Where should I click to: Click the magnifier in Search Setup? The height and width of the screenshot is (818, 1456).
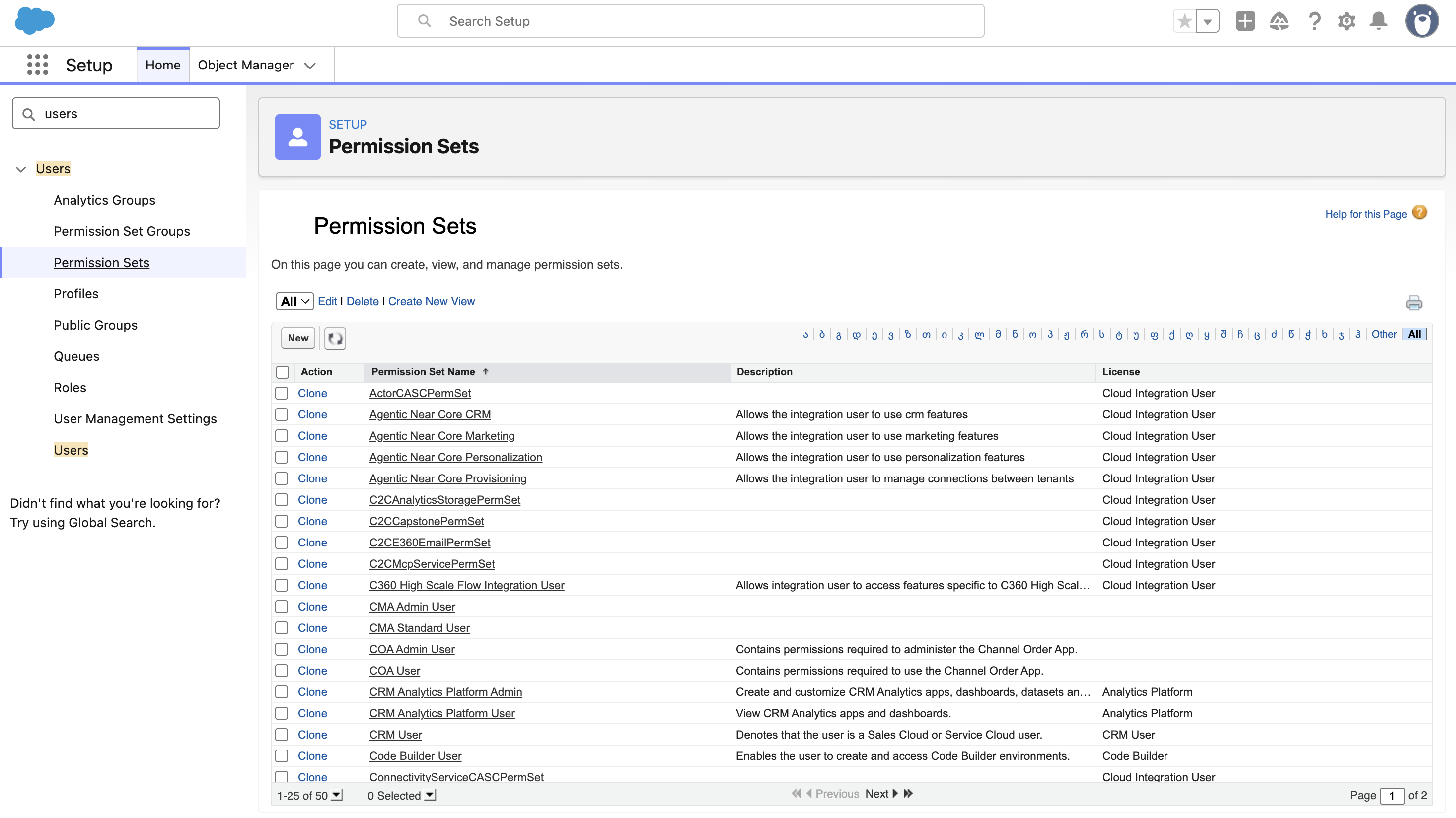pyautogui.click(x=424, y=21)
